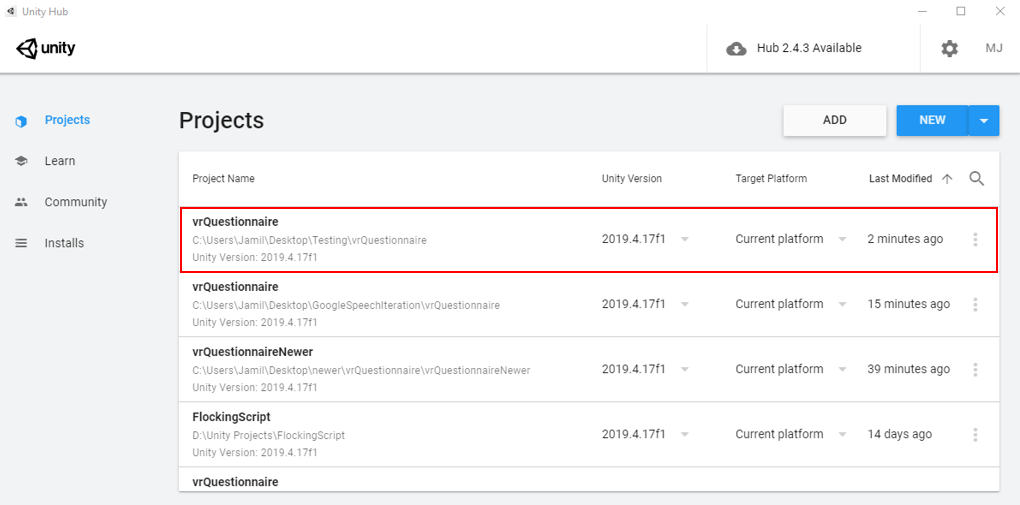Open the Installs section

click(x=64, y=243)
